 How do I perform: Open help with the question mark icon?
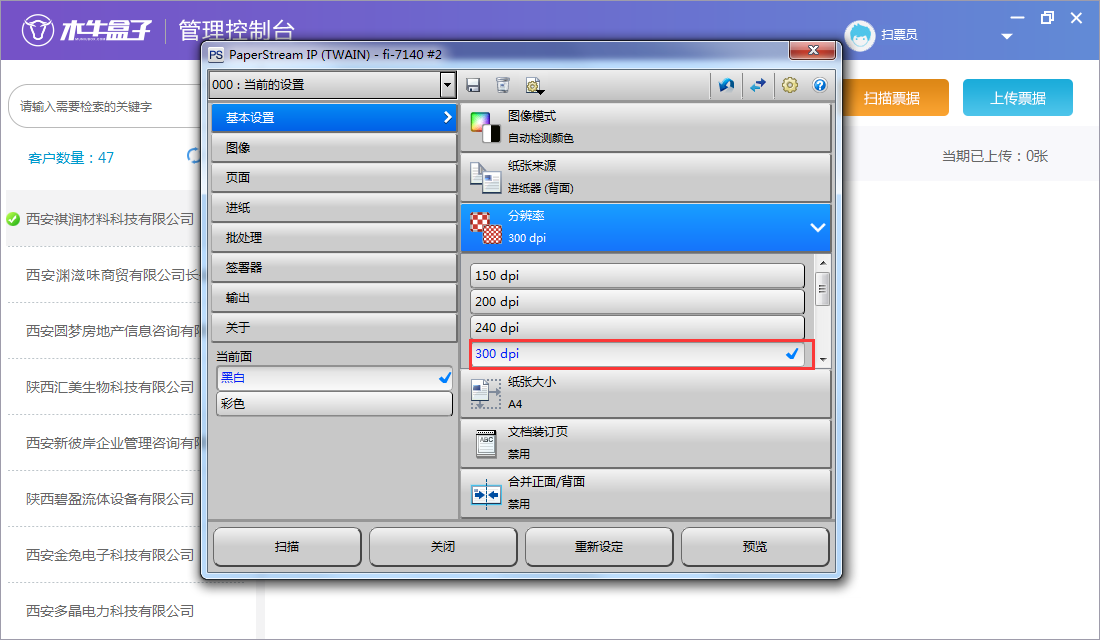819,85
